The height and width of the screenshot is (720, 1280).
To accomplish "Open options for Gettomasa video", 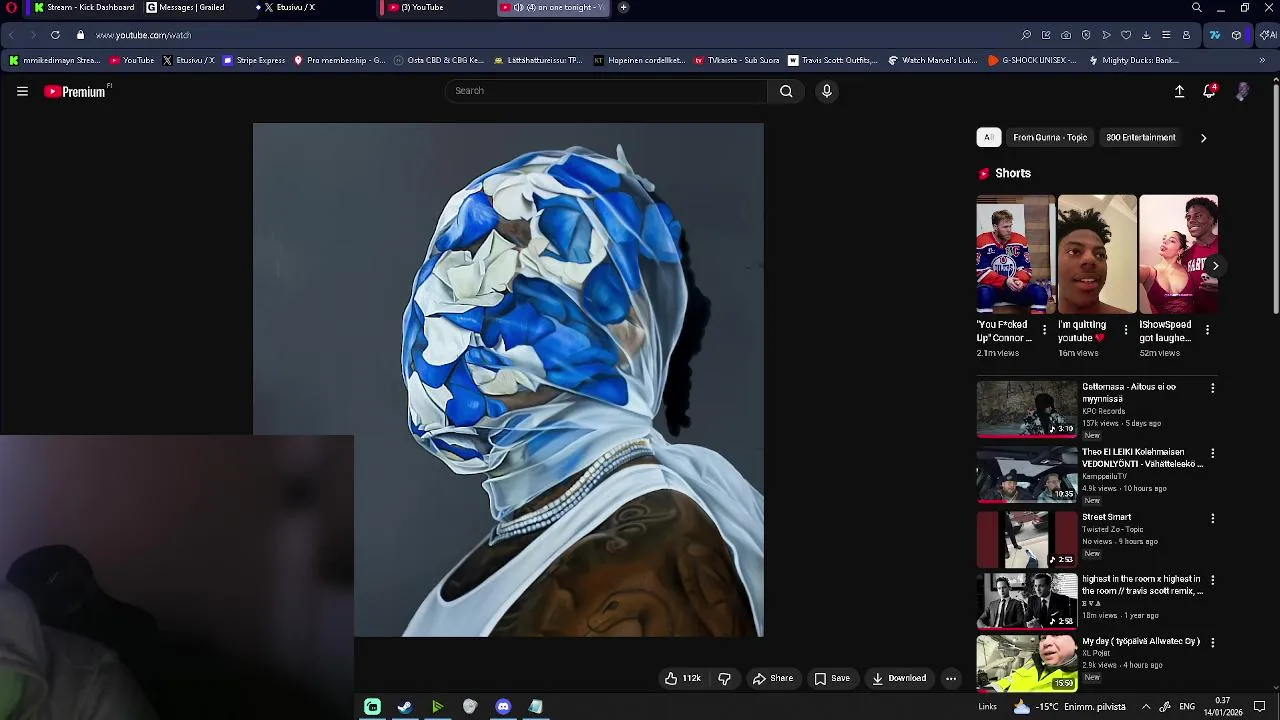I will coord(1212,388).
